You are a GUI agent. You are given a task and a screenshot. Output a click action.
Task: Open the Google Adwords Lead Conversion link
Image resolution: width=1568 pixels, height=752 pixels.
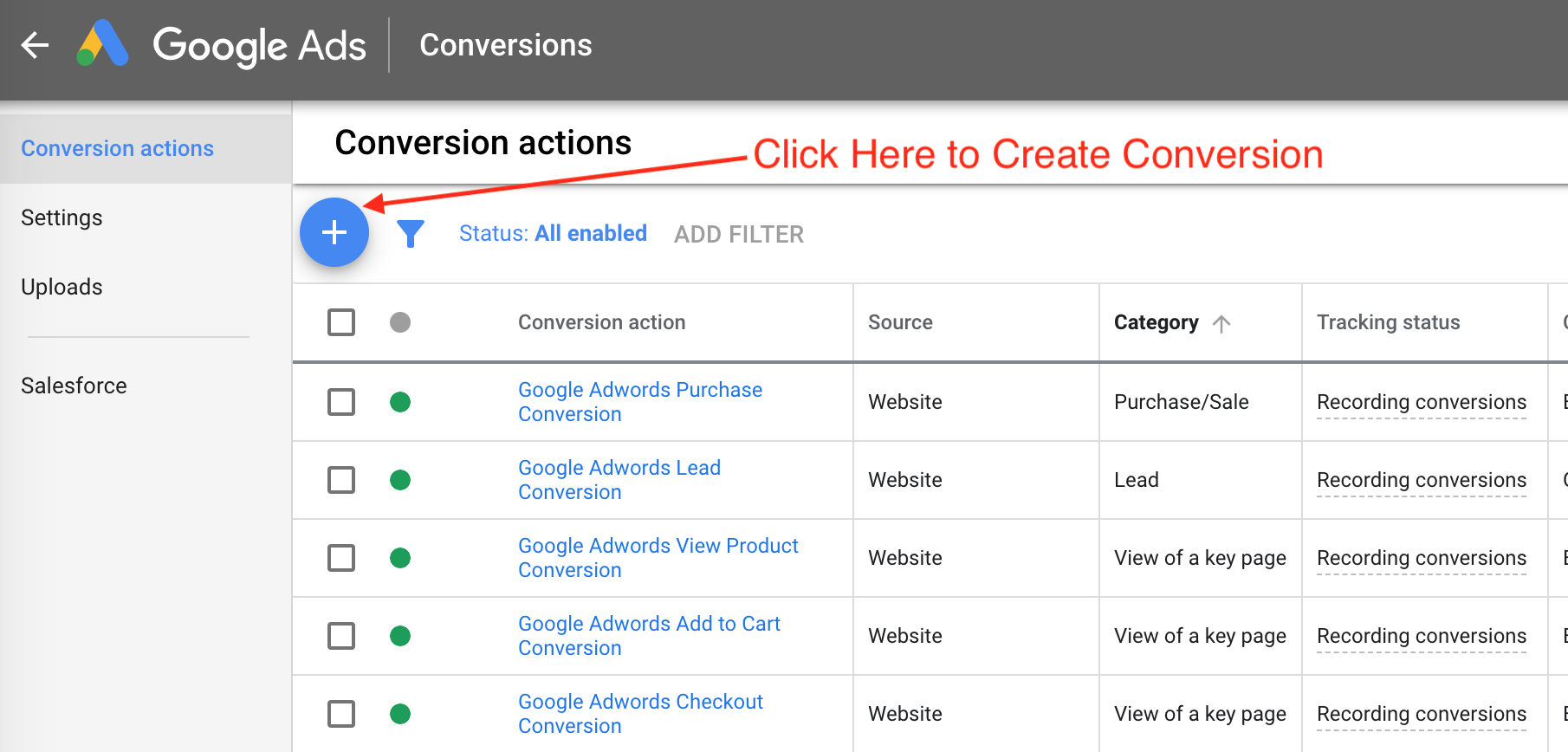click(x=619, y=480)
